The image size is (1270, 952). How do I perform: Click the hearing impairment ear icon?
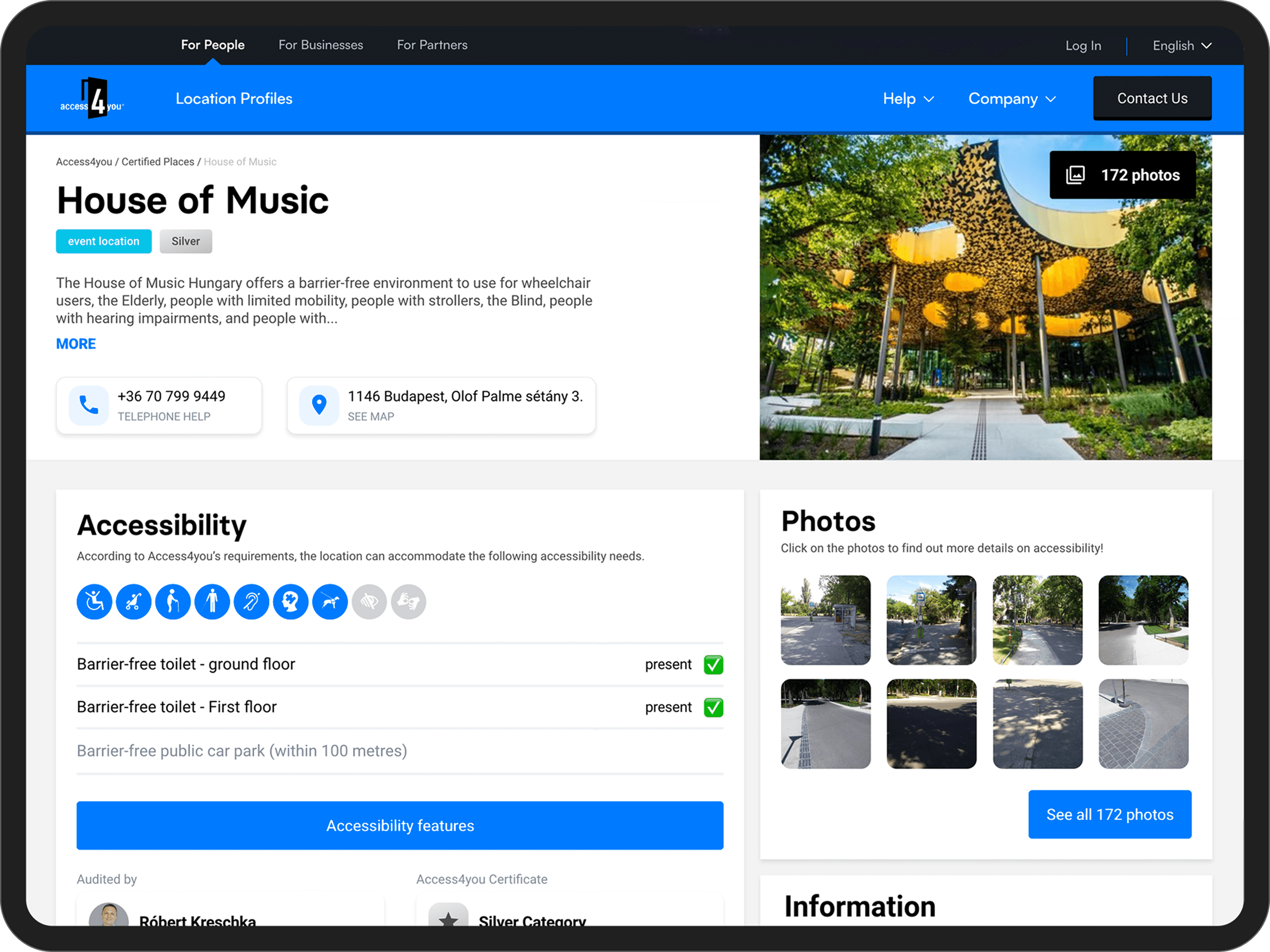(251, 601)
